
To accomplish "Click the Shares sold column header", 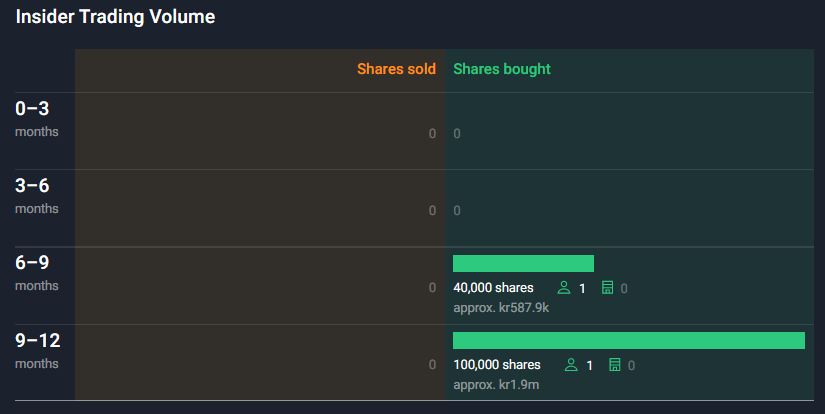I will (396, 69).
